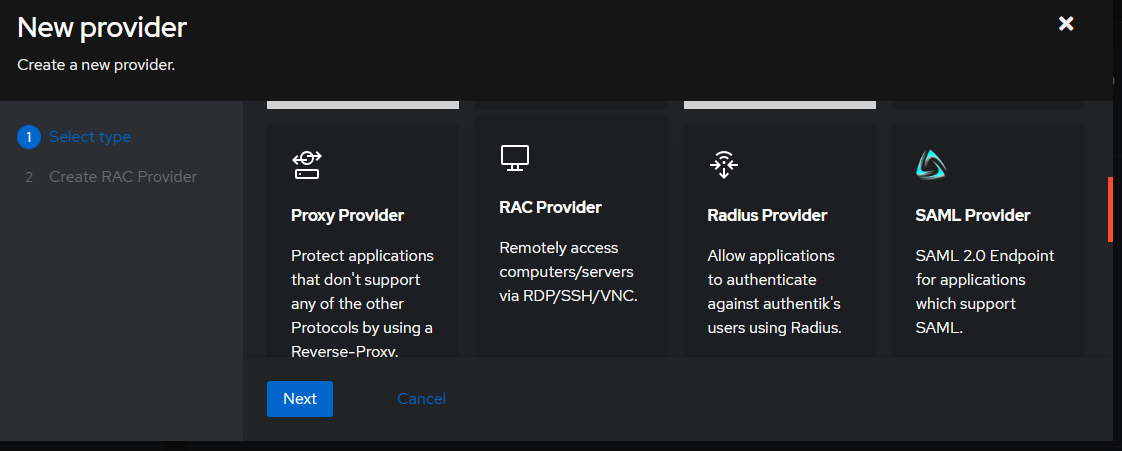Click the SAML Provider triangular logo
This screenshot has height=451, width=1122.
931,165
